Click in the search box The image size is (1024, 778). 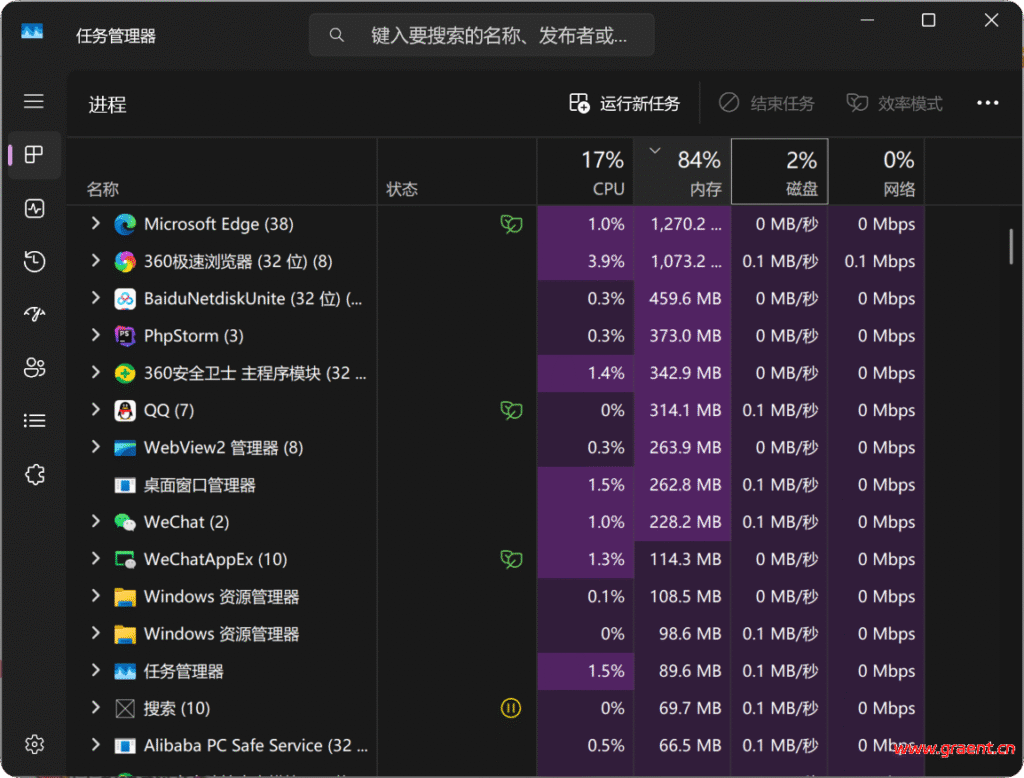490,36
